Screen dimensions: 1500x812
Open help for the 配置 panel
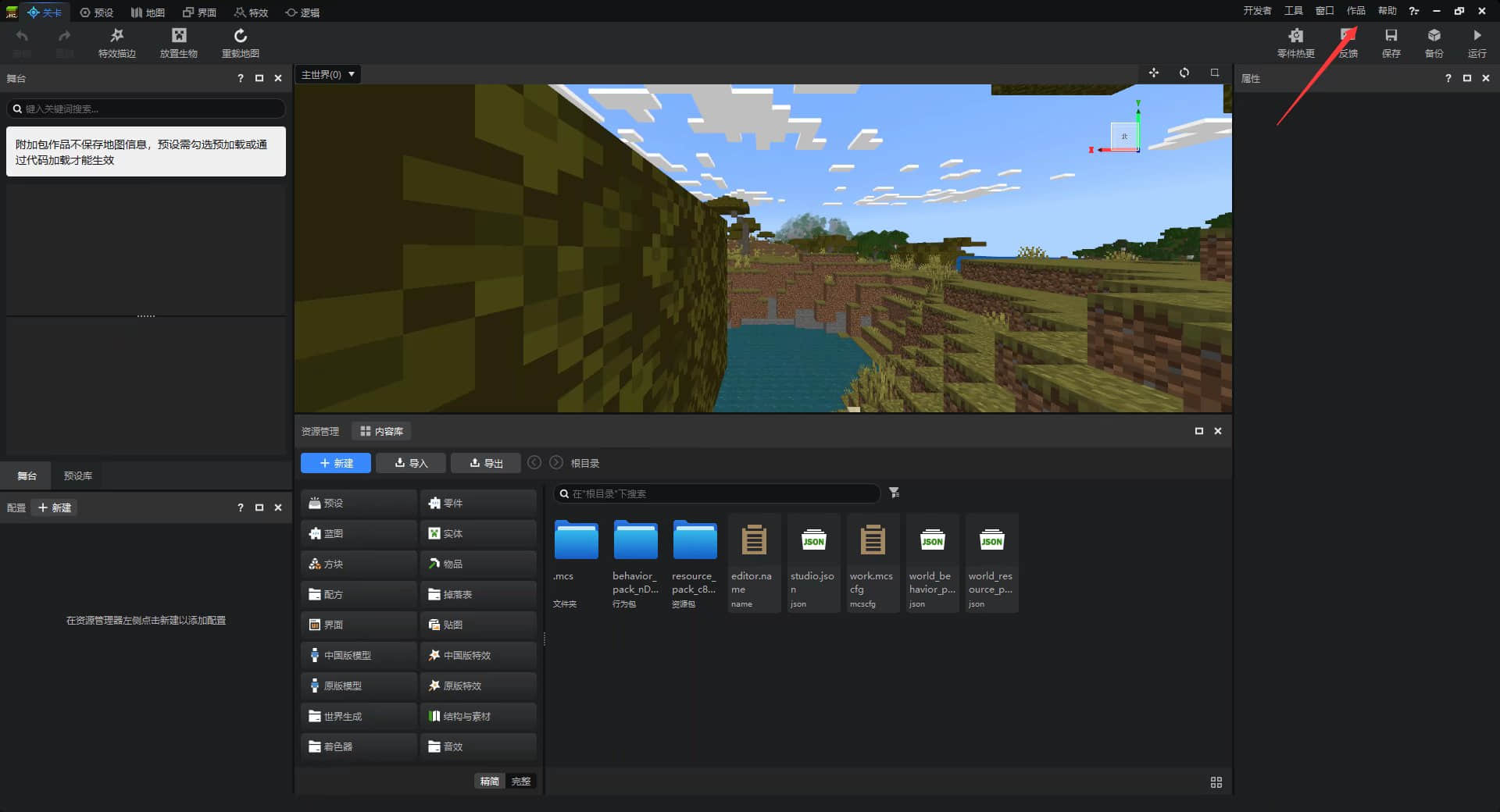coord(241,507)
